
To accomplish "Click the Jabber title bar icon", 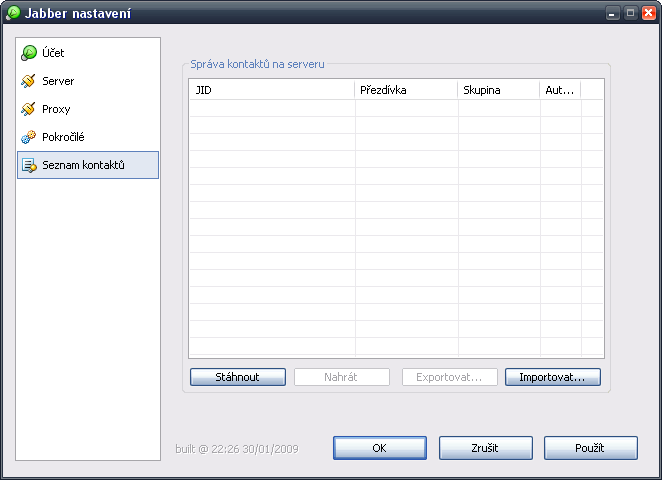I will tap(14, 13).
